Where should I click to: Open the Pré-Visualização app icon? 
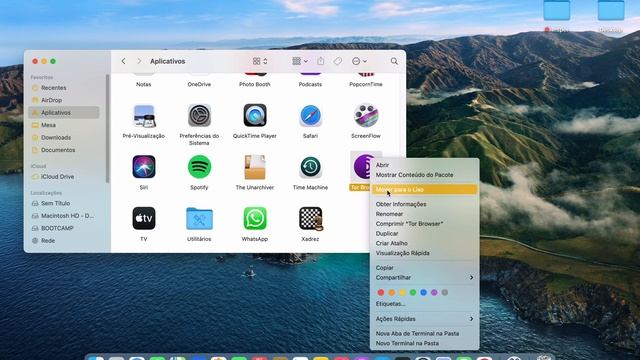click(144, 116)
